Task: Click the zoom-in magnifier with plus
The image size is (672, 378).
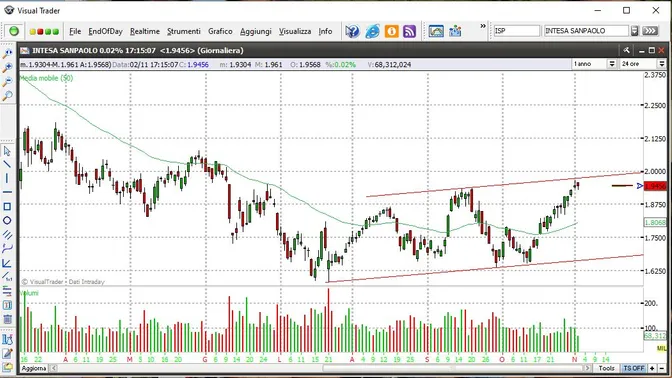Action: (x=7, y=67)
